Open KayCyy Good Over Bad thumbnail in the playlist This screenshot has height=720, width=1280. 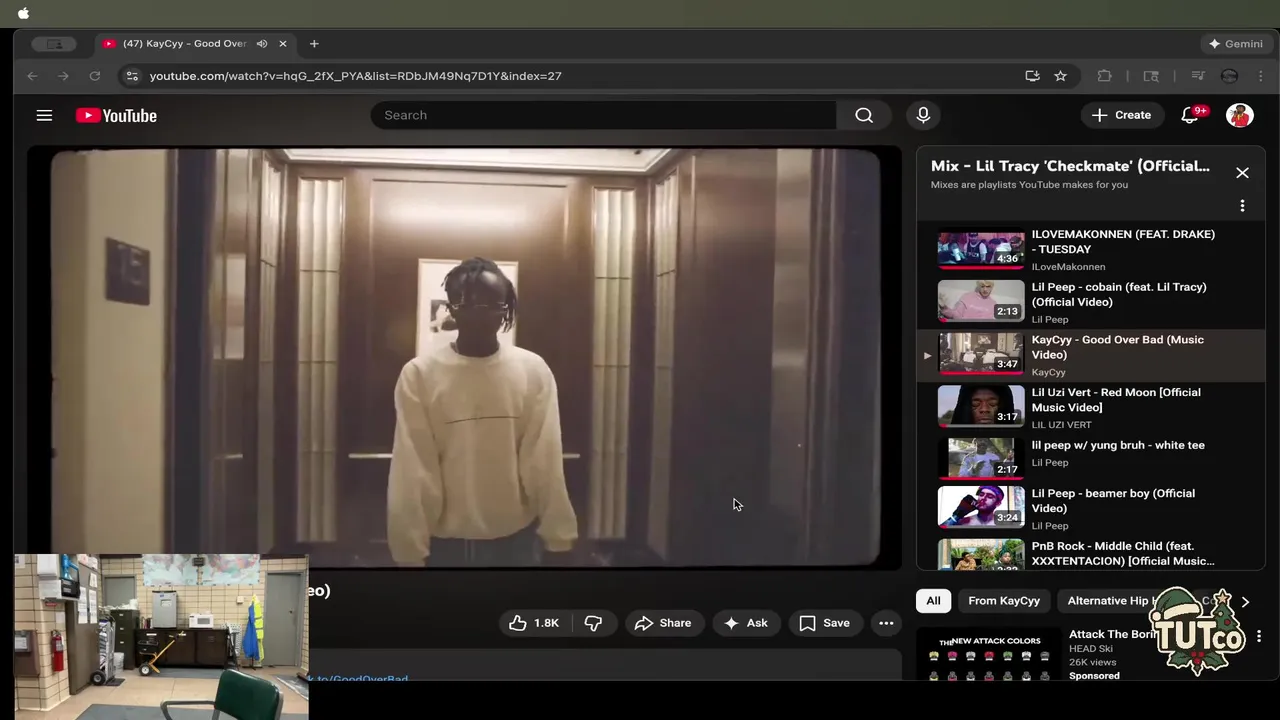981,355
